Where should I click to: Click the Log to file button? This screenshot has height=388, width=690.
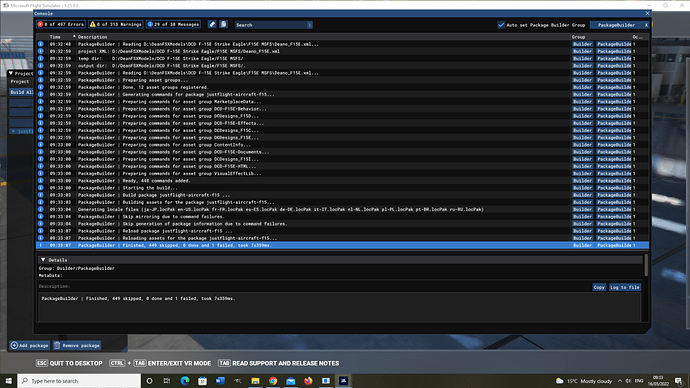(624, 287)
